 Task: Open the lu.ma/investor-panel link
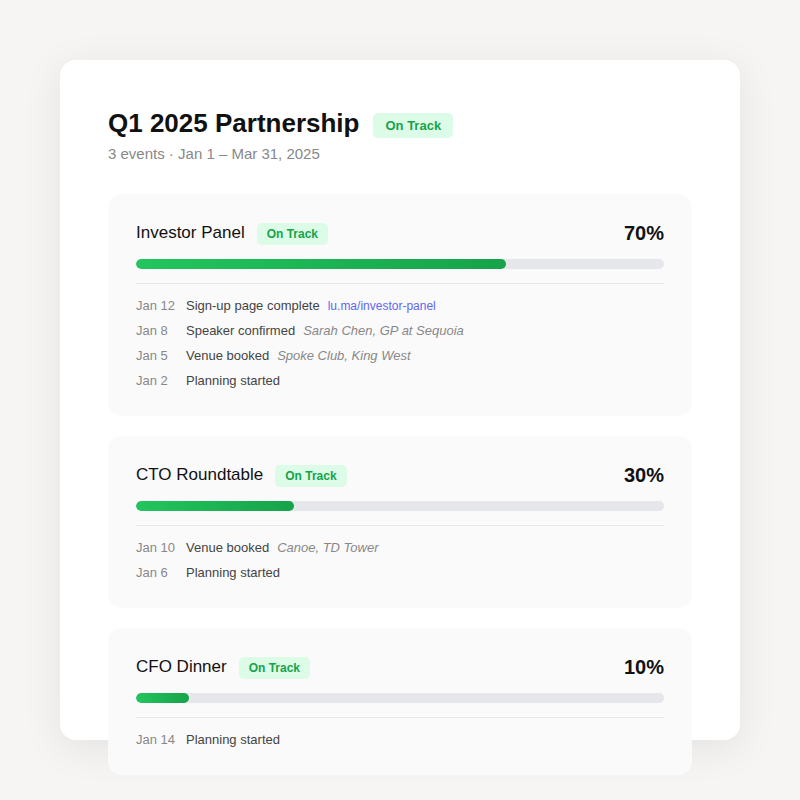point(381,306)
